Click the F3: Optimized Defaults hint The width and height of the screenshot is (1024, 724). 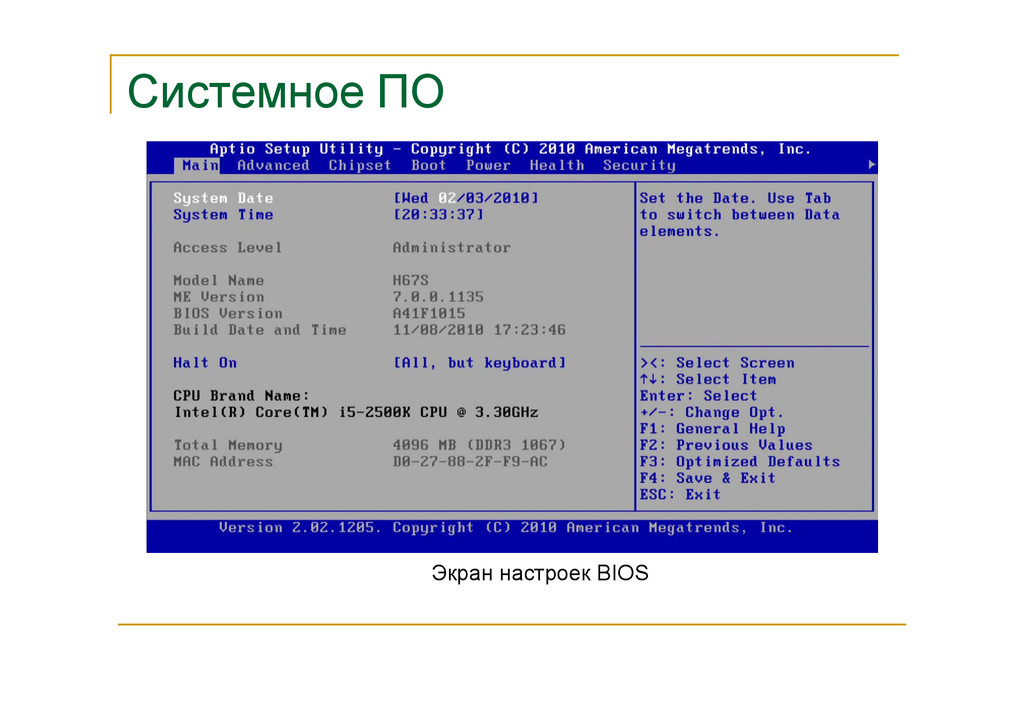pyautogui.click(x=740, y=462)
